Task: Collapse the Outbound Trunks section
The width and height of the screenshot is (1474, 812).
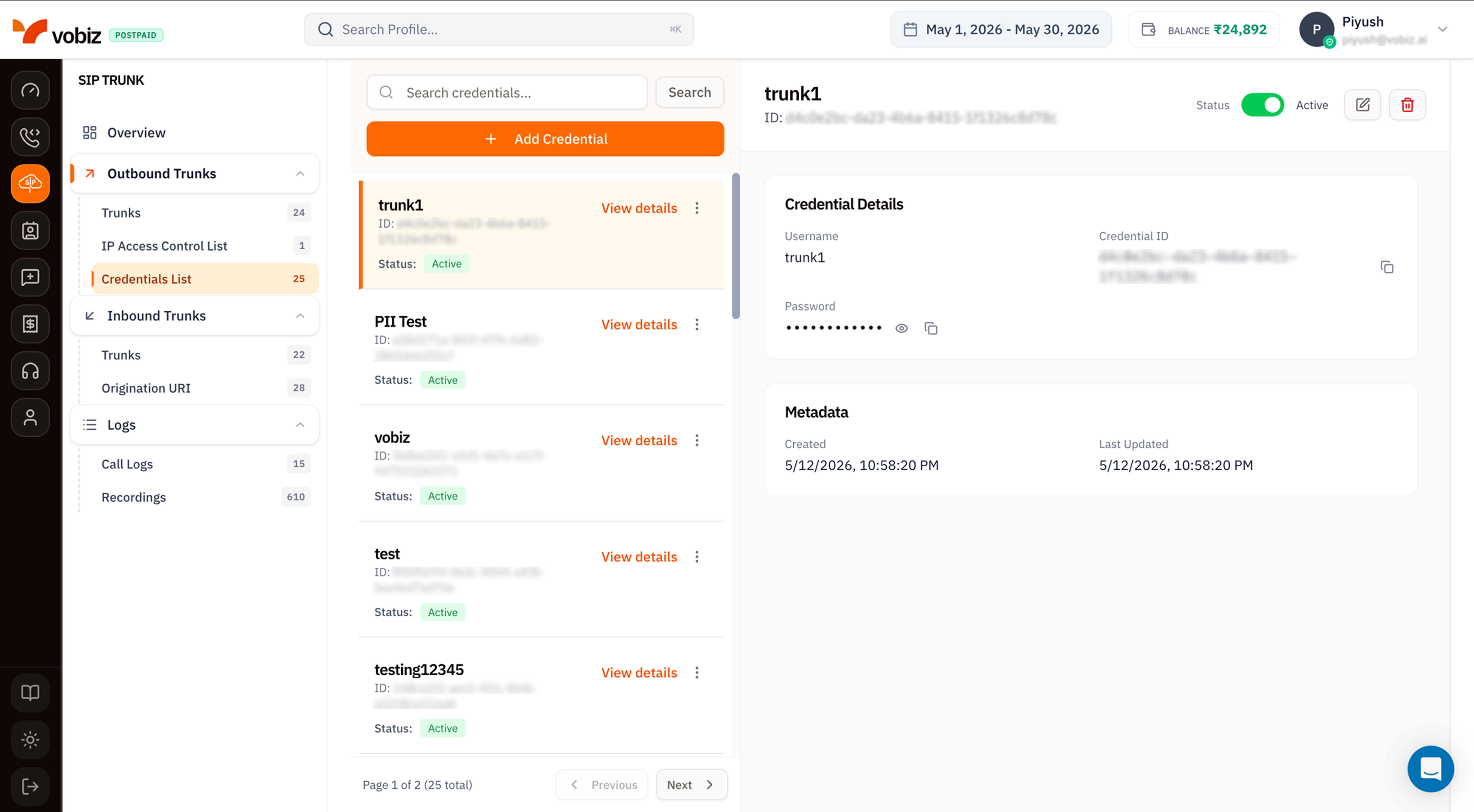Action: tap(300, 173)
